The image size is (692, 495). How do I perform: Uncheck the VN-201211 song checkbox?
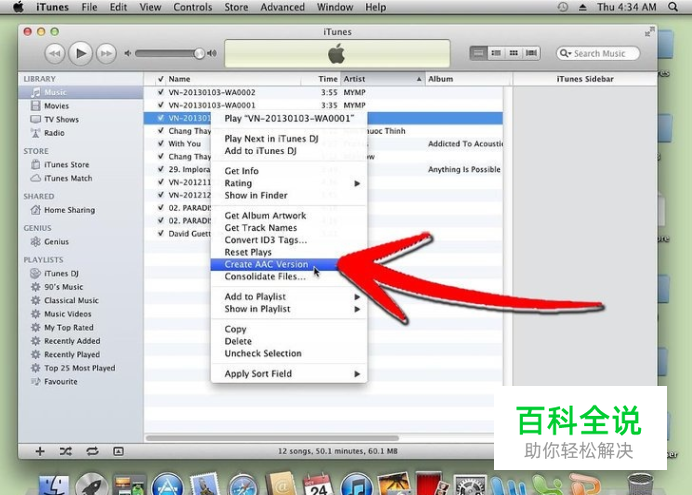161,182
